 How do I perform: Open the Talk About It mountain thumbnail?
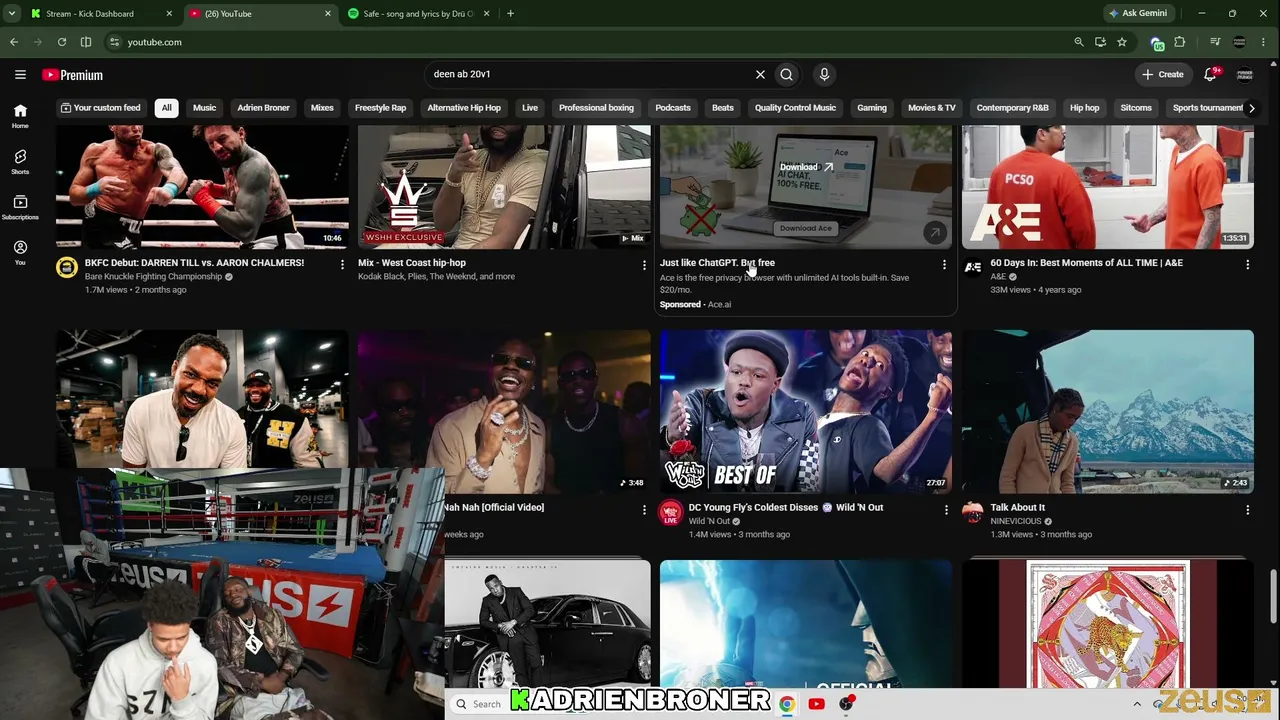point(1108,411)
